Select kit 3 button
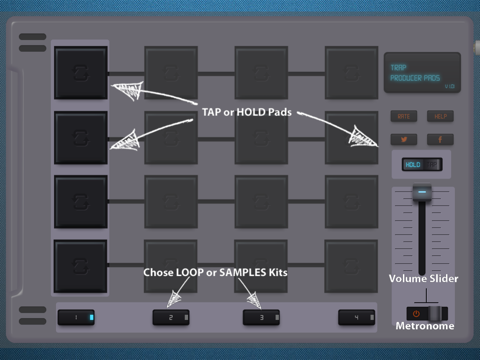 pos(261,317)
